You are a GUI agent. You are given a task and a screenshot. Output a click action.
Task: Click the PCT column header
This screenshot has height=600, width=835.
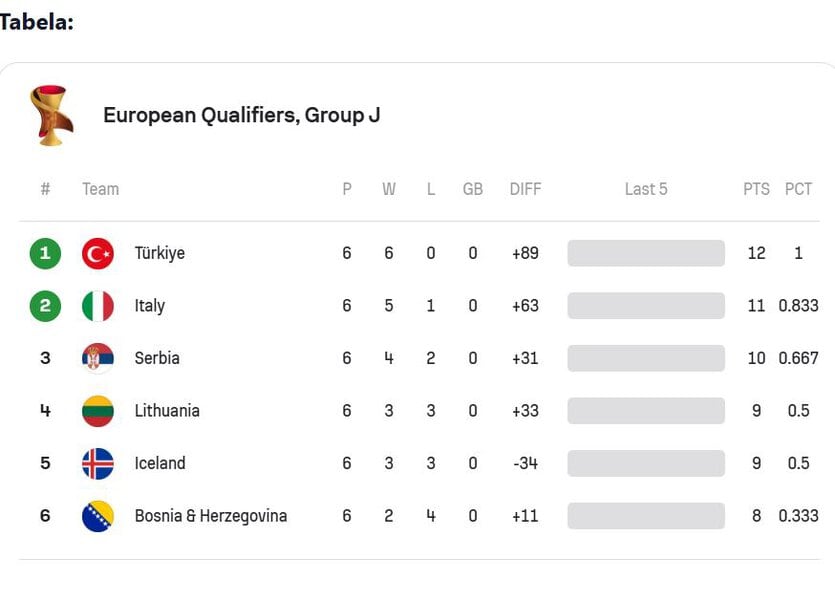coord(798,189)
